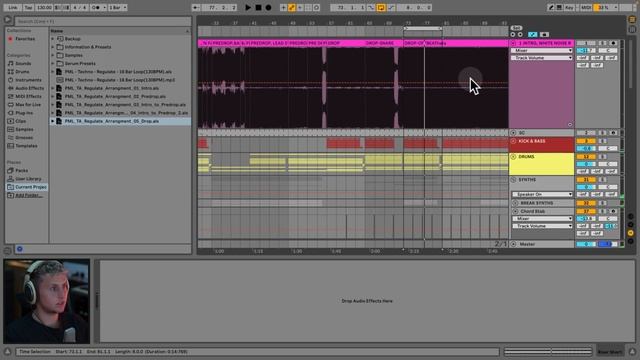Arm the Chord Stab track
The image size is (640, 360).
point(613,211)
